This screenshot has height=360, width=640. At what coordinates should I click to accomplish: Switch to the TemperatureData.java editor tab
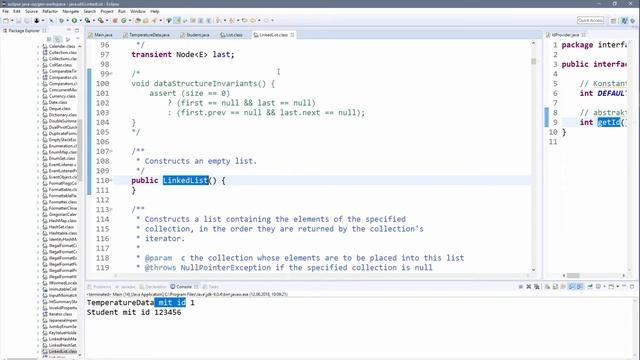[x=146, y=35]
